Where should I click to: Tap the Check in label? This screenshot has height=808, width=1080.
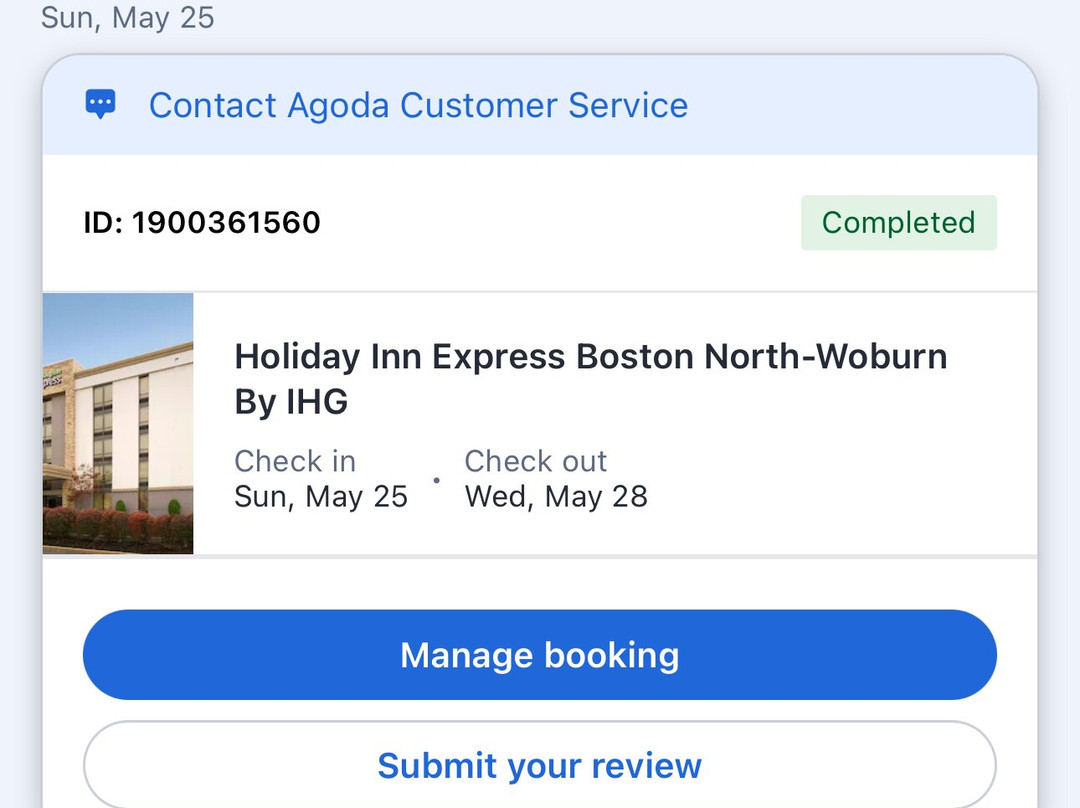coord(295,461)
